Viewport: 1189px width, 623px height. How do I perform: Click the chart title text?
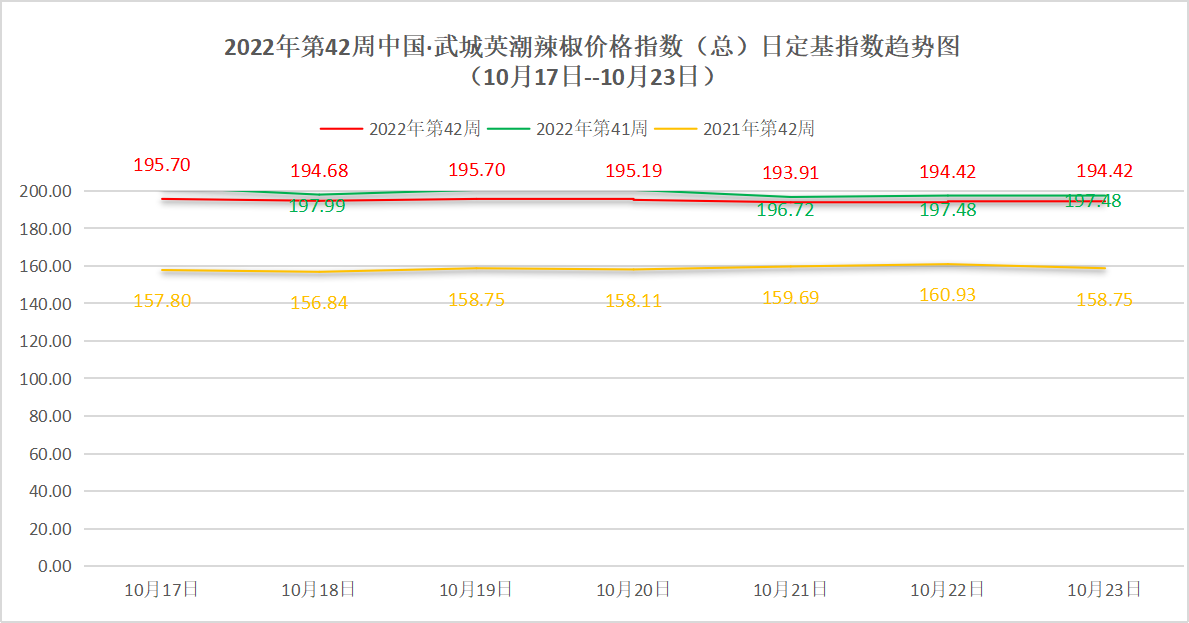point(592,47)
